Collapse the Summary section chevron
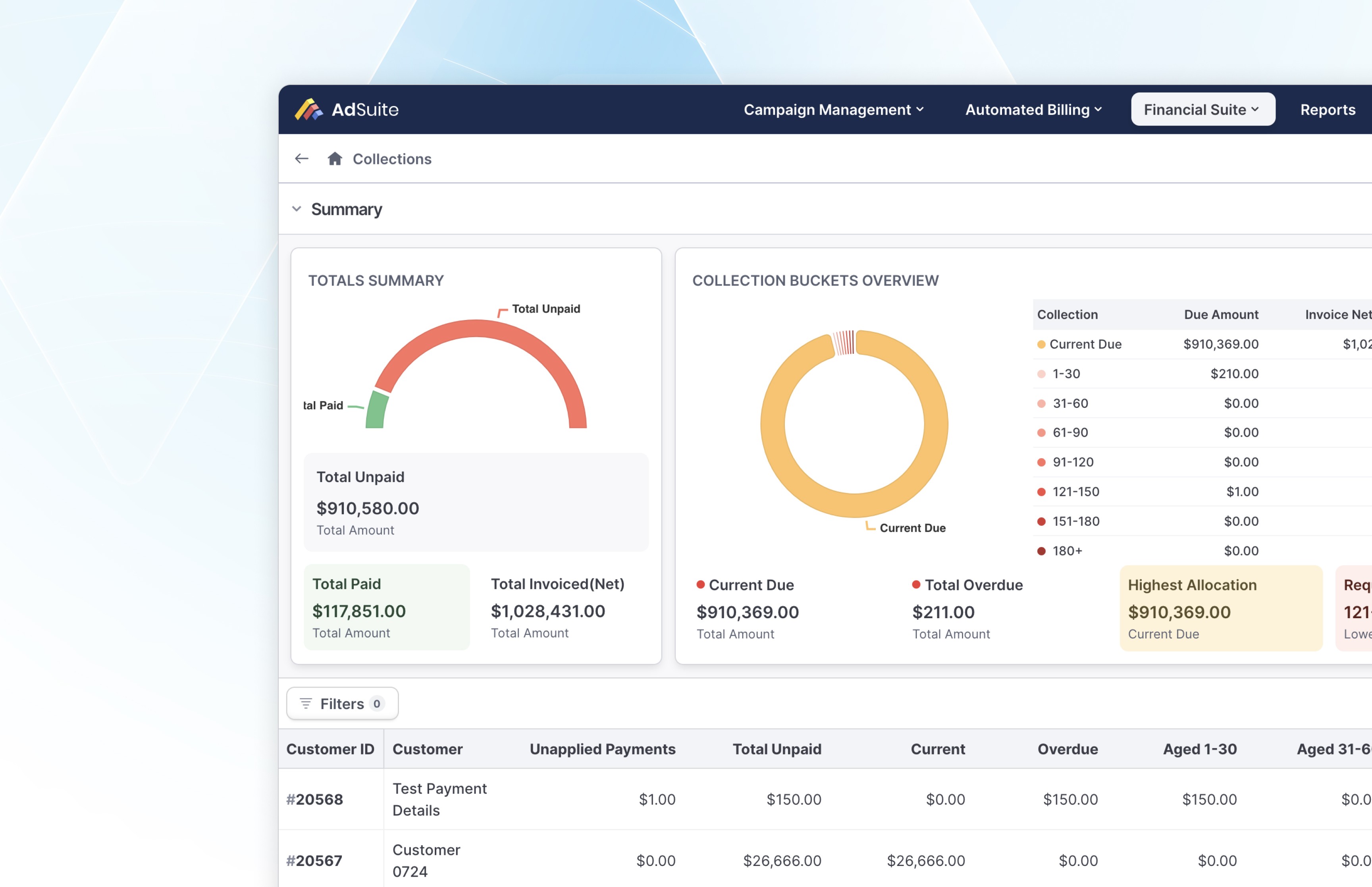The width and height of the screenshot is (1372, 887). tap(297, 209)
